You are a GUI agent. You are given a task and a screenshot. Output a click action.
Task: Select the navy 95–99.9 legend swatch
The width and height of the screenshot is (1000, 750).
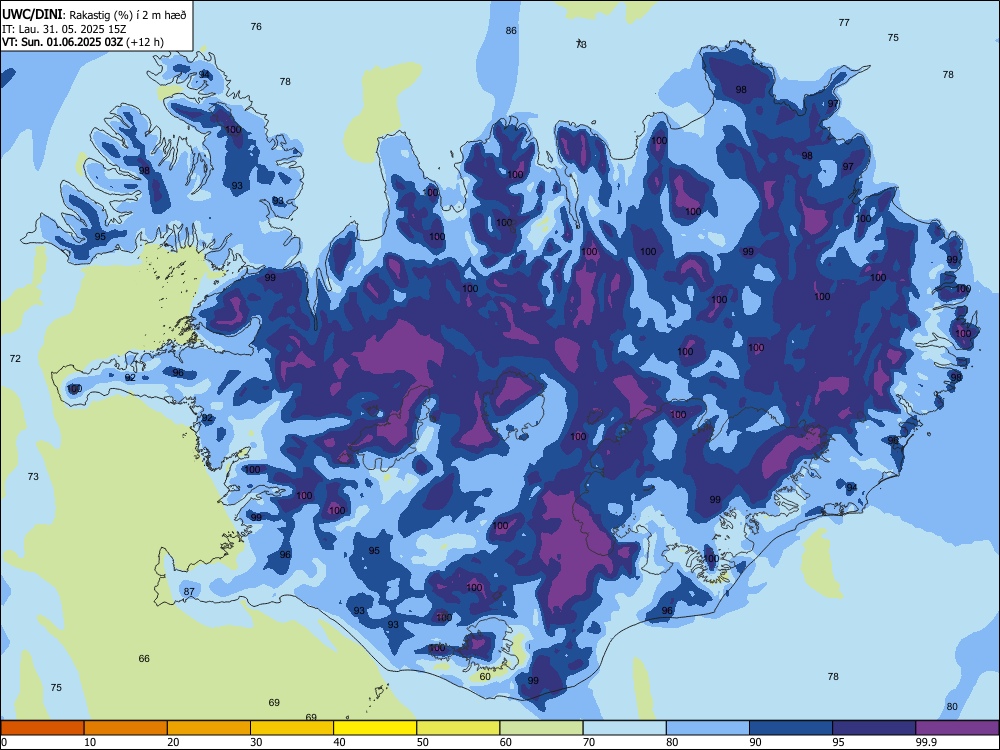[874, 728]
